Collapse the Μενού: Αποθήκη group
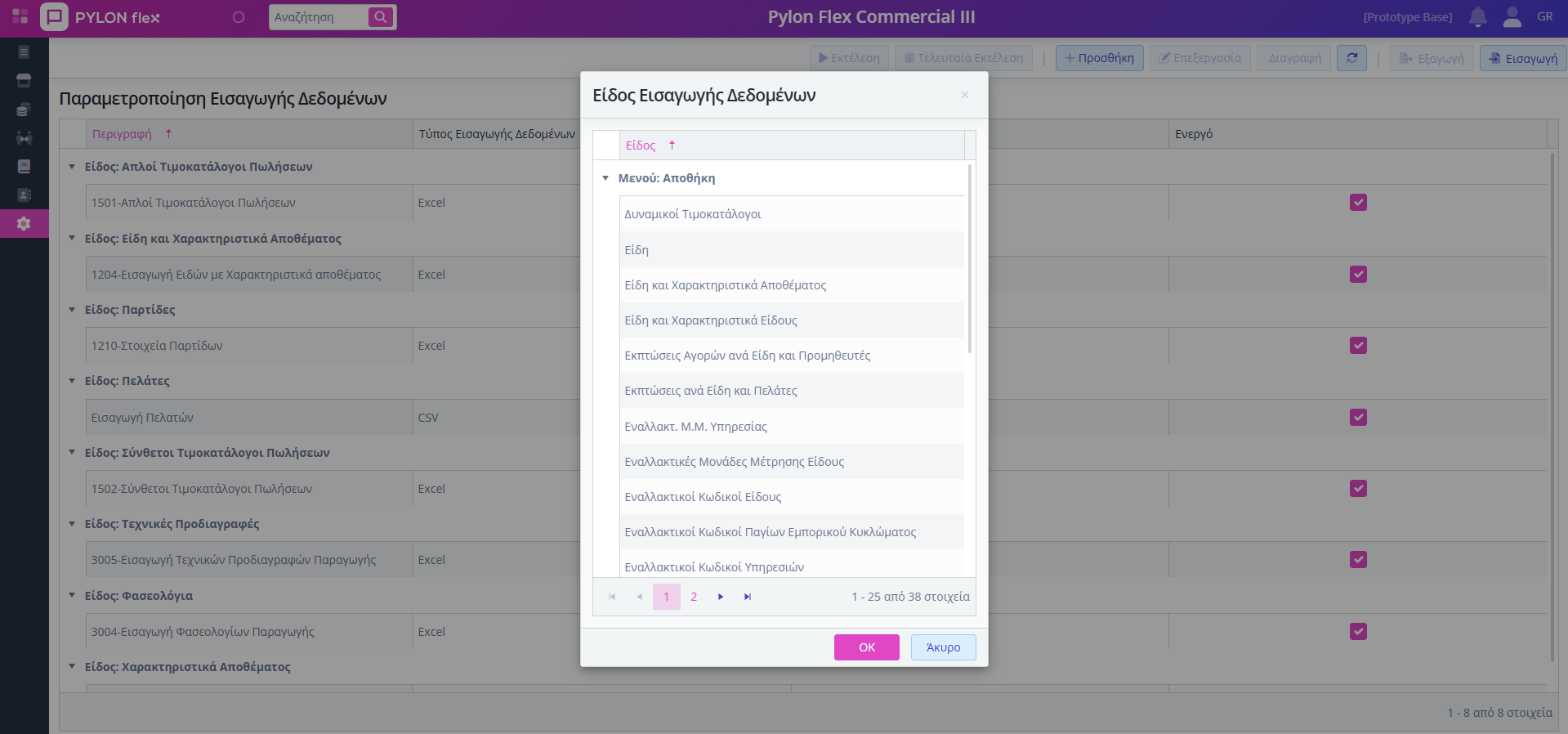Viewport: 1568px width, 734px height. (605, 178)
